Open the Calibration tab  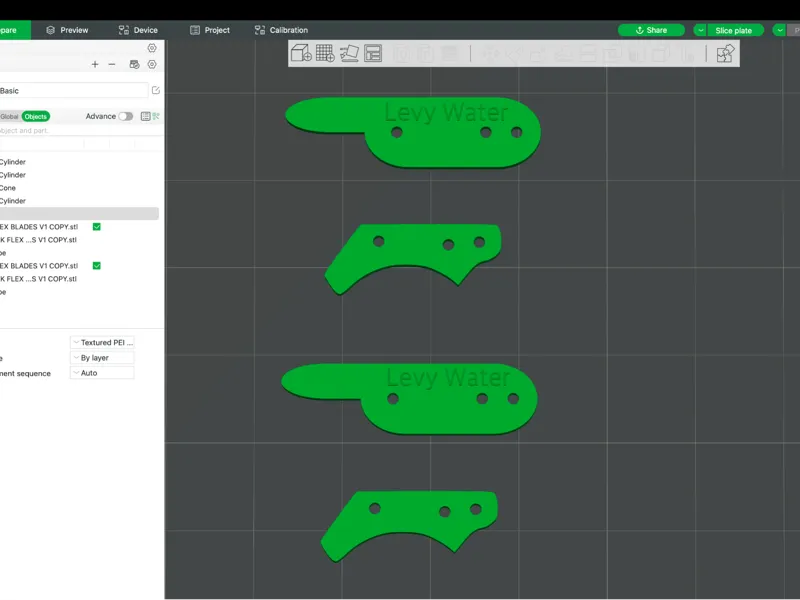pos(281,30)
